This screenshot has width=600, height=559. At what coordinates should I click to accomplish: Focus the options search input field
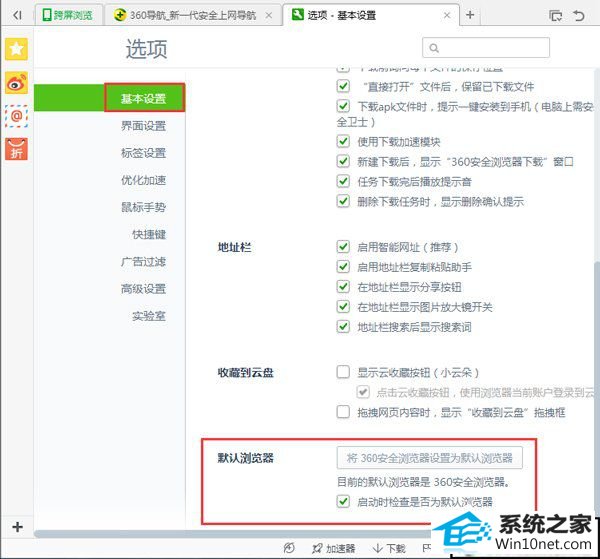(486, 48)
